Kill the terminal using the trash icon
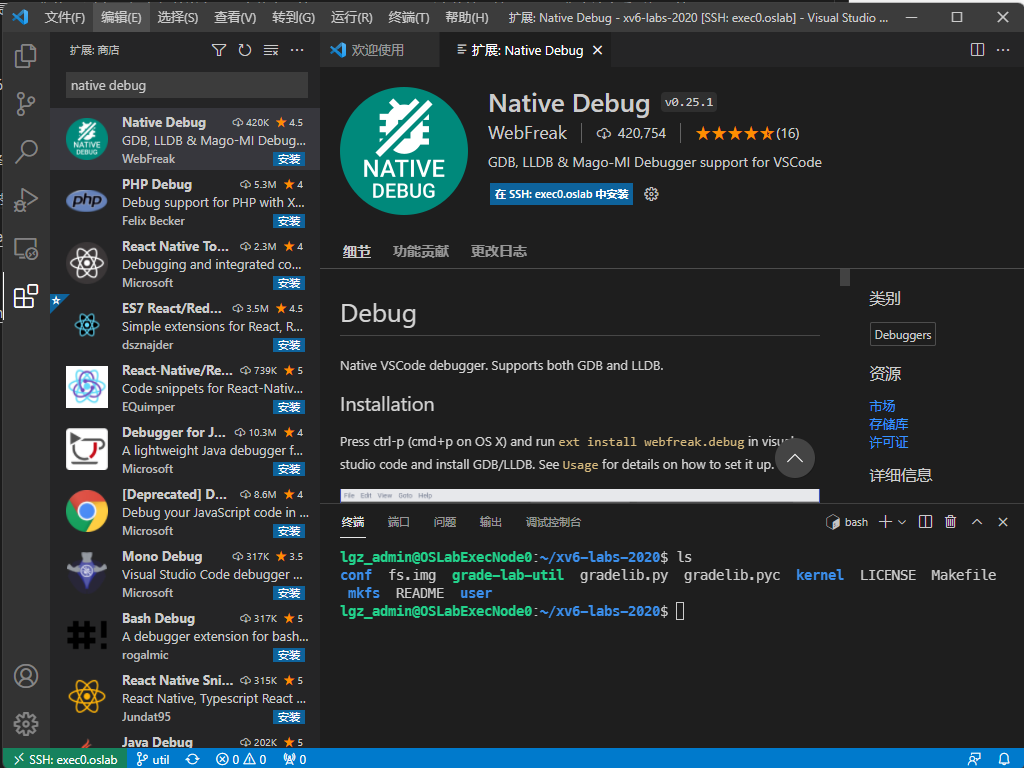The width and height of the screenshot is (1024, 768). (x=950, y=520)
